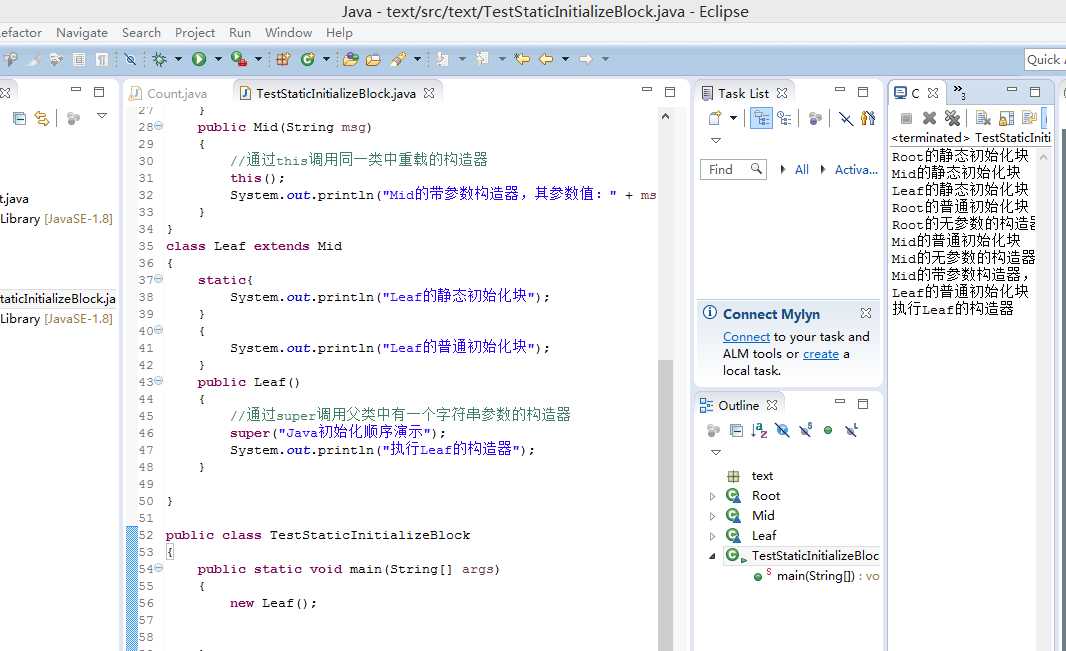
Task: Toggle Hide Static Fields and Methods in Outline
Action: (806, 429)
